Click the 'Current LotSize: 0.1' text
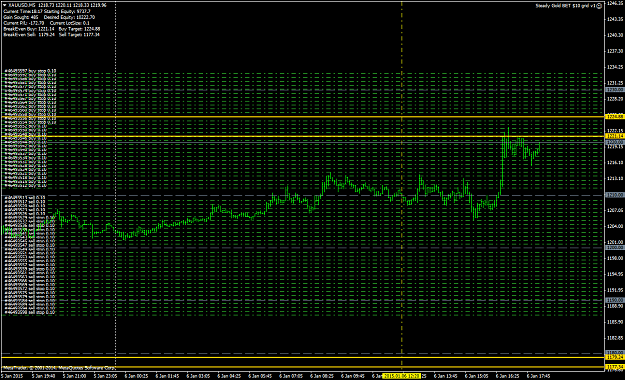The image size is (625, 380). tap(69, 23)
